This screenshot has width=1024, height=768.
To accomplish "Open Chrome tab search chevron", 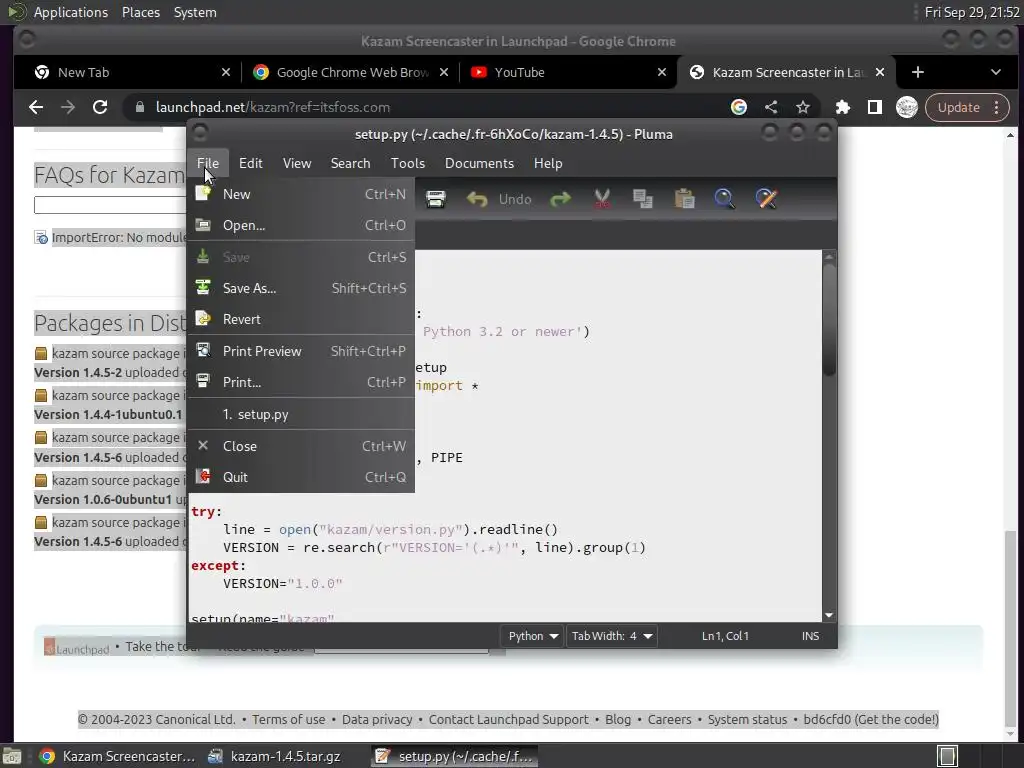I will coord(996,72).
